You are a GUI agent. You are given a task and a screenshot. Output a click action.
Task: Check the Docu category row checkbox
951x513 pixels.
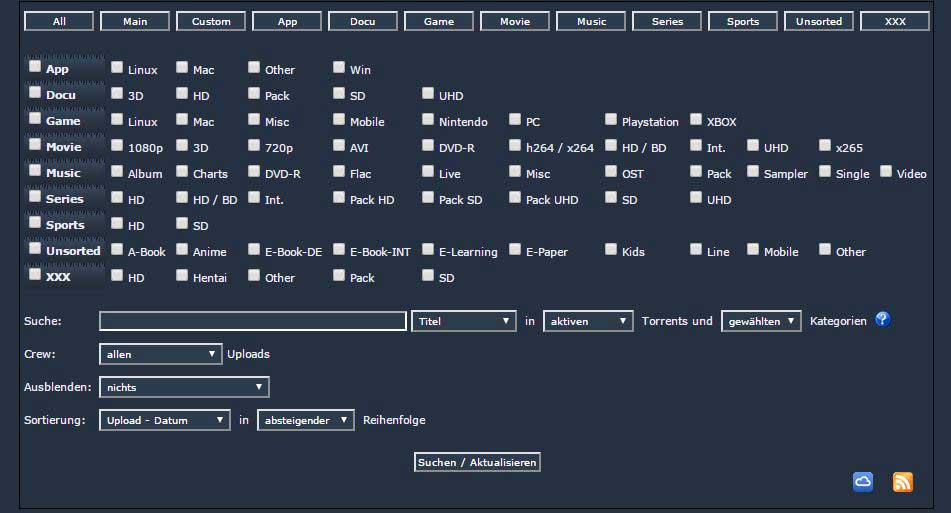(35, 93)
